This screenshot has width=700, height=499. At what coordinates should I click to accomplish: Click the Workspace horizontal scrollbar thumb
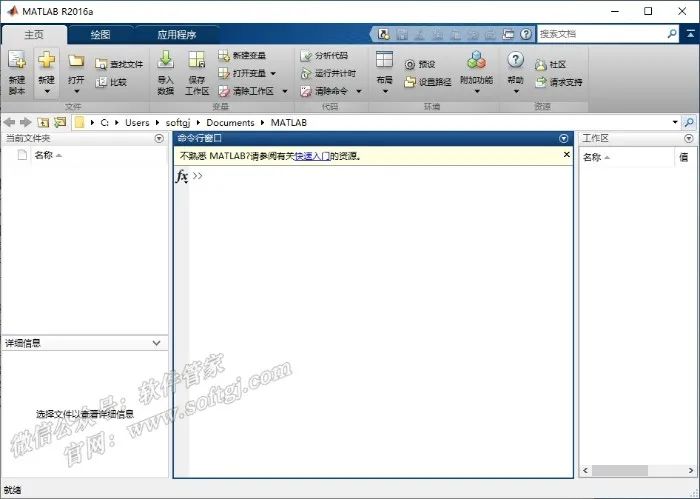click(620, 470)
